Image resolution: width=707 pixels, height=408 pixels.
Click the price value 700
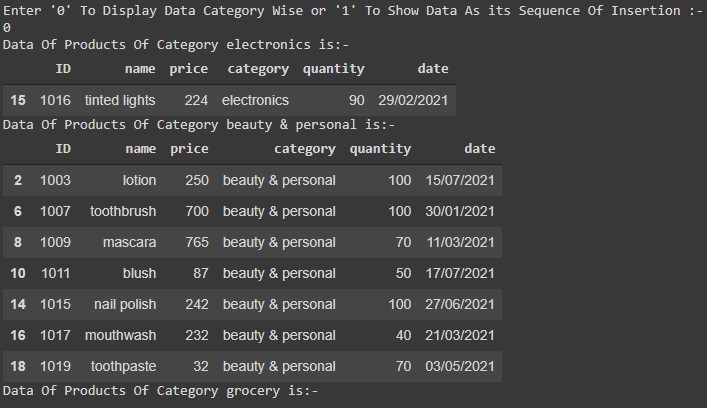[197, 211]
